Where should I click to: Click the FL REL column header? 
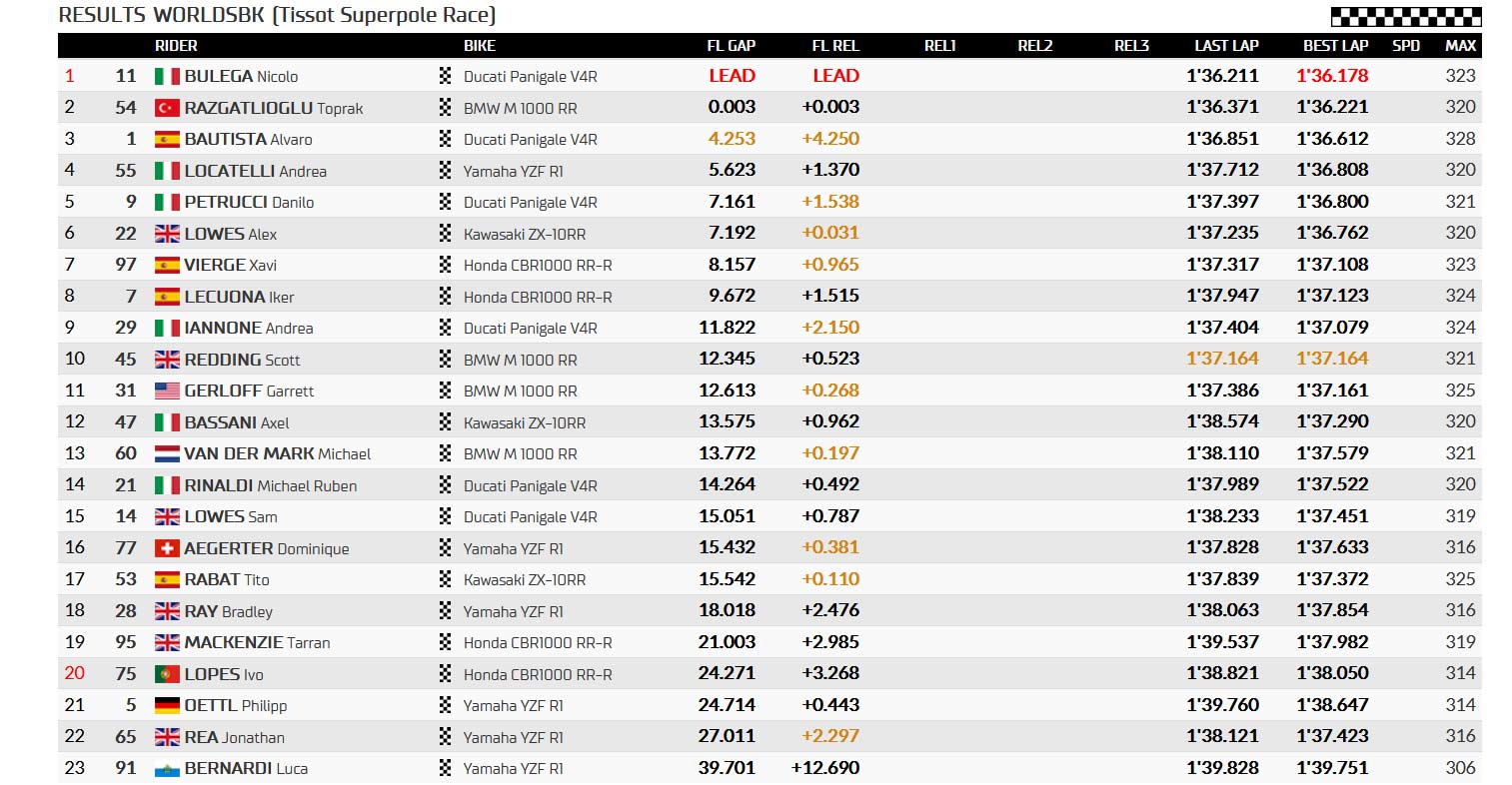tap(835, 46)
